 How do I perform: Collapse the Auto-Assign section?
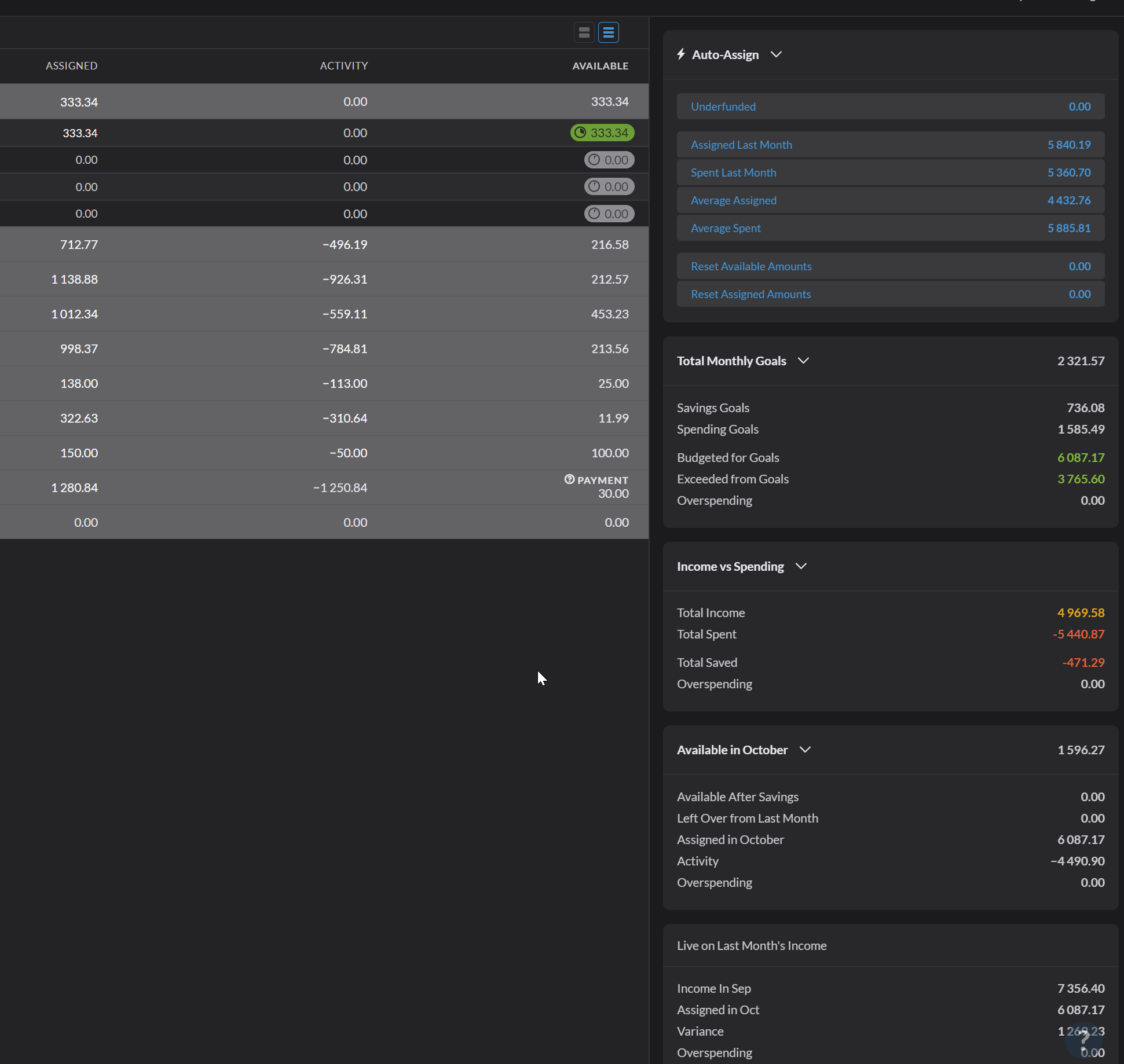point(776,54)
